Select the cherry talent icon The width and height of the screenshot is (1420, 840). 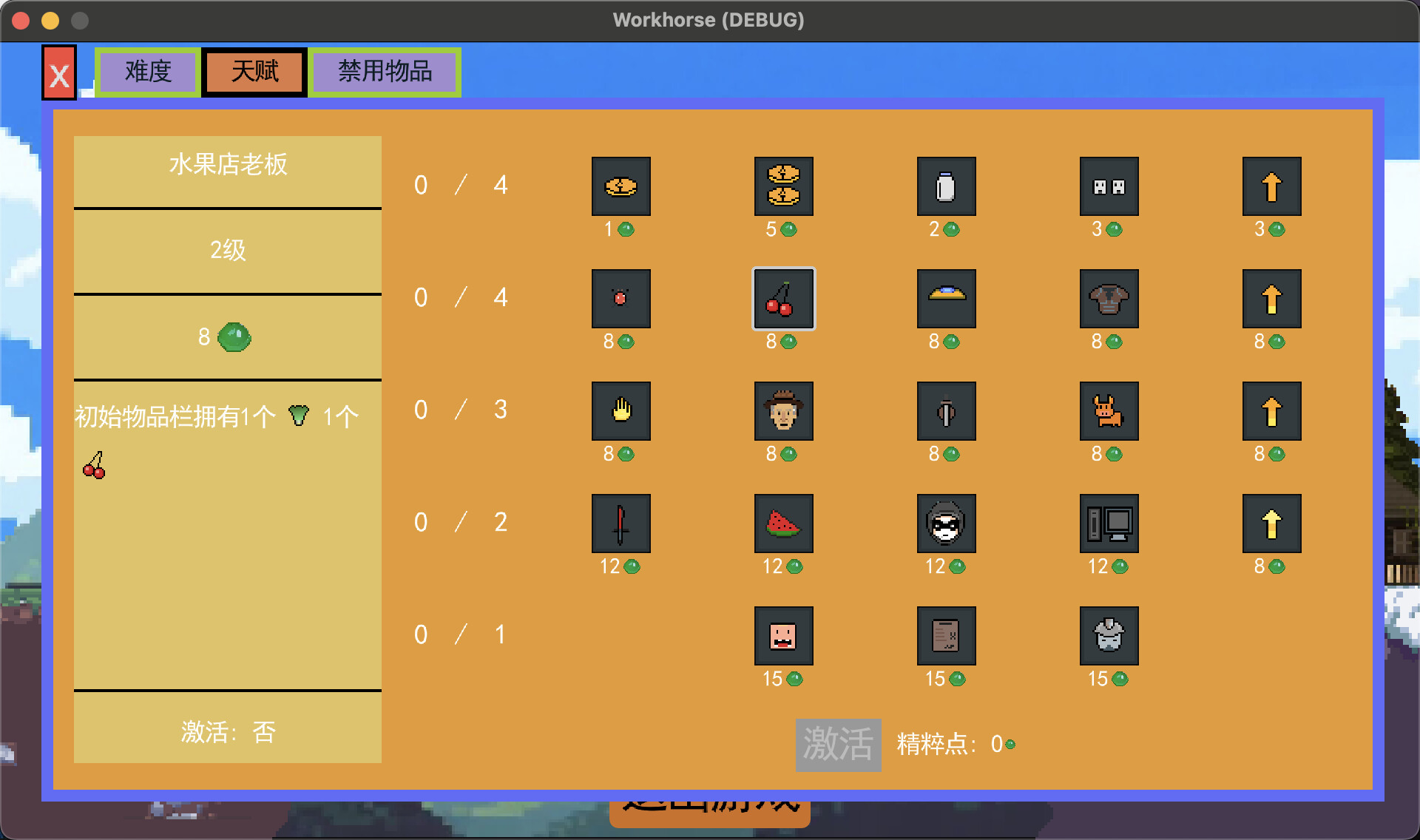783,299
